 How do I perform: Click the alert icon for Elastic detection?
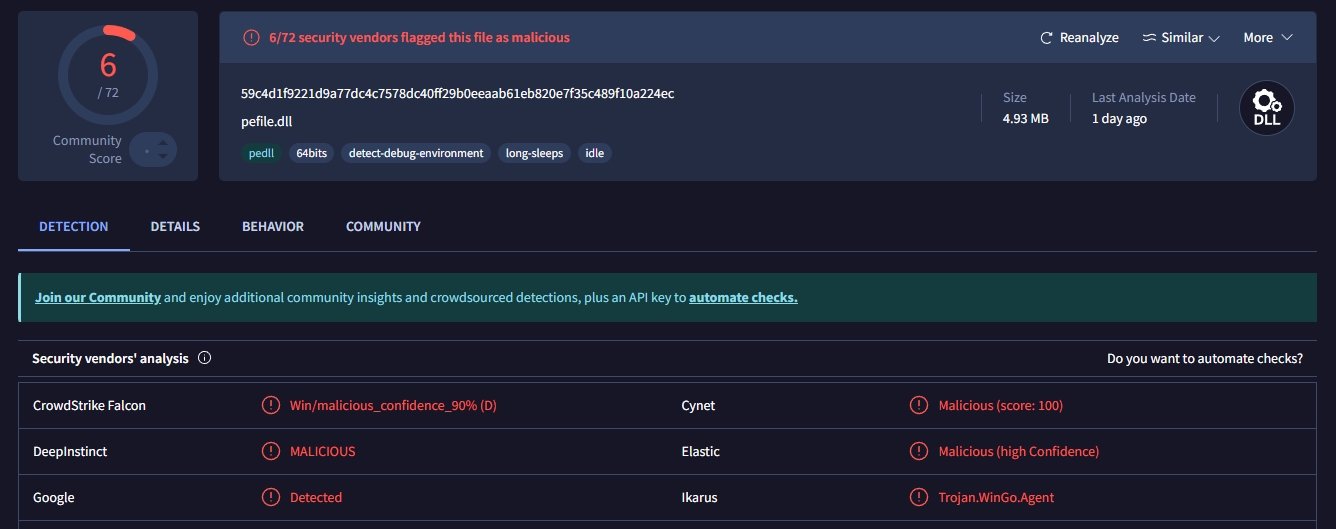(x=919, y=452)
